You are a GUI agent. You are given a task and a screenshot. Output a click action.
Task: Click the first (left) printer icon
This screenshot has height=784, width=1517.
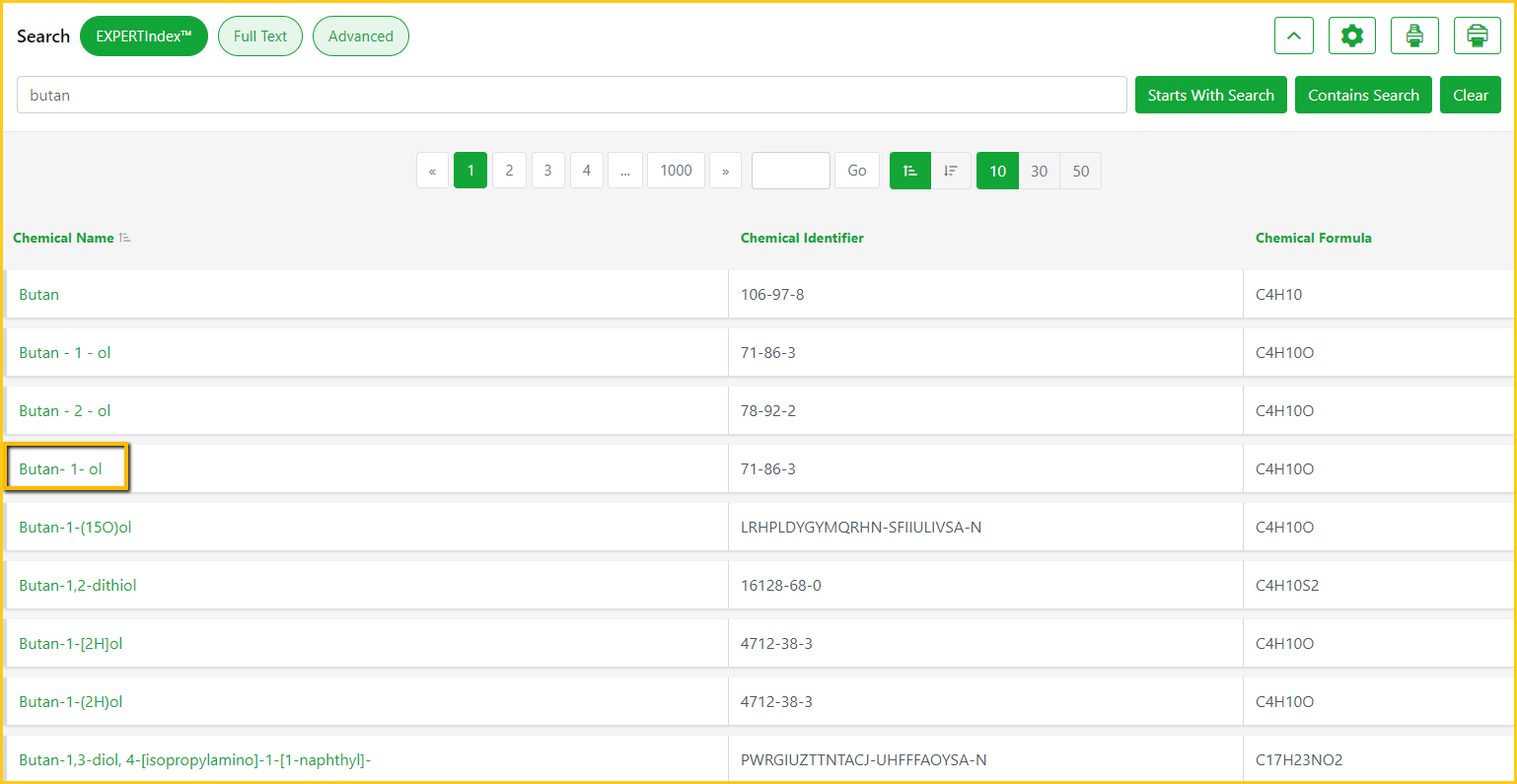click(1413, 36)
